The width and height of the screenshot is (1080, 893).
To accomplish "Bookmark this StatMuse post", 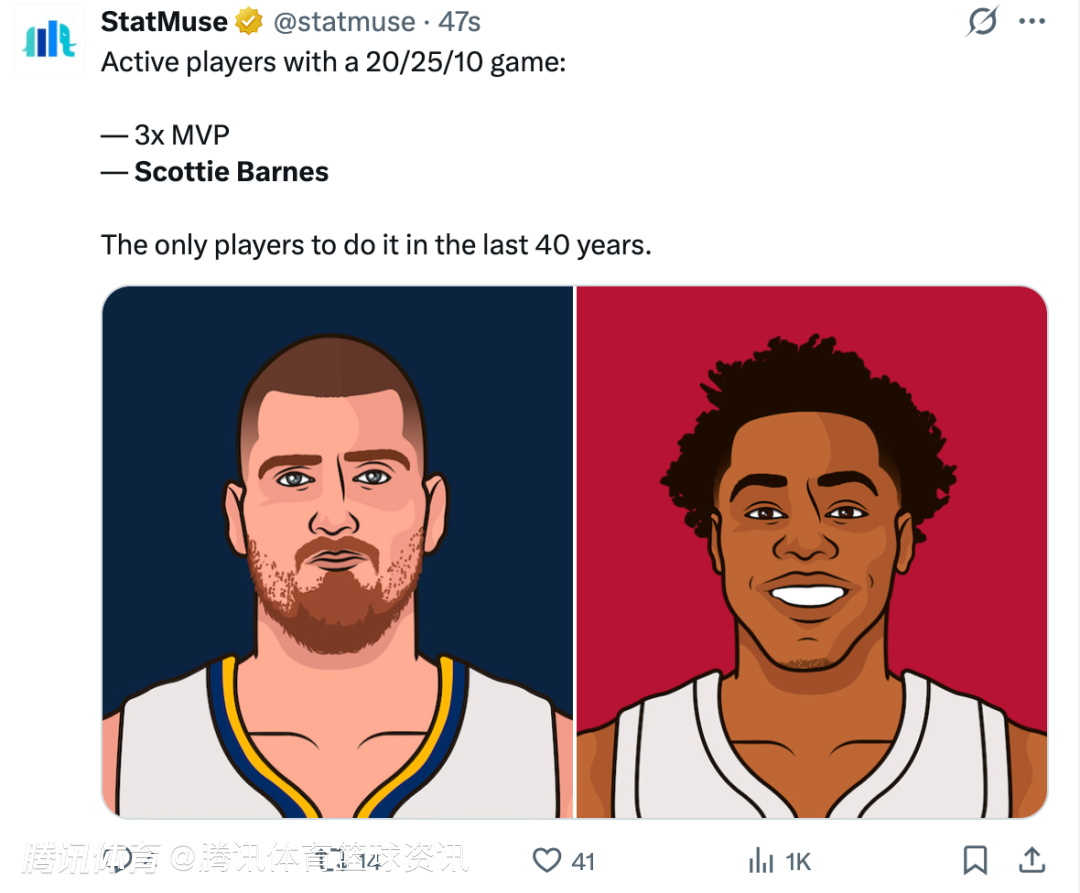I will (975, 860).
